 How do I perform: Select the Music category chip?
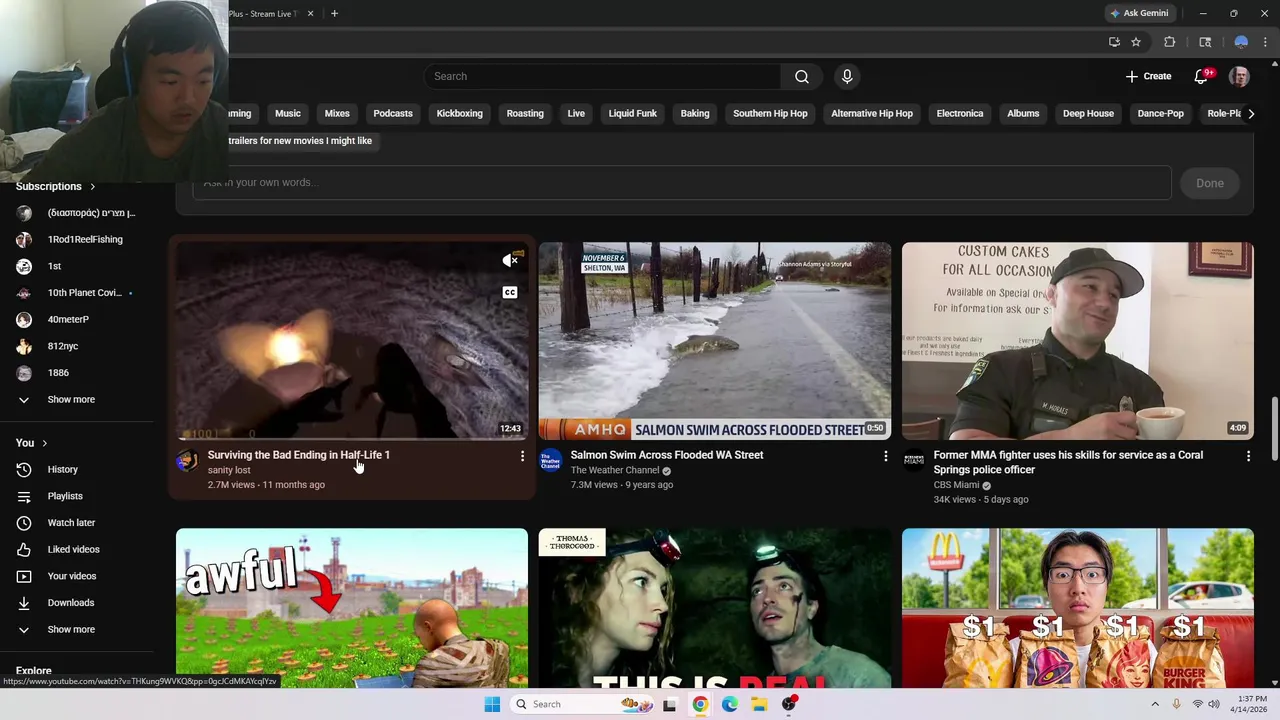[x=288, y=113]
